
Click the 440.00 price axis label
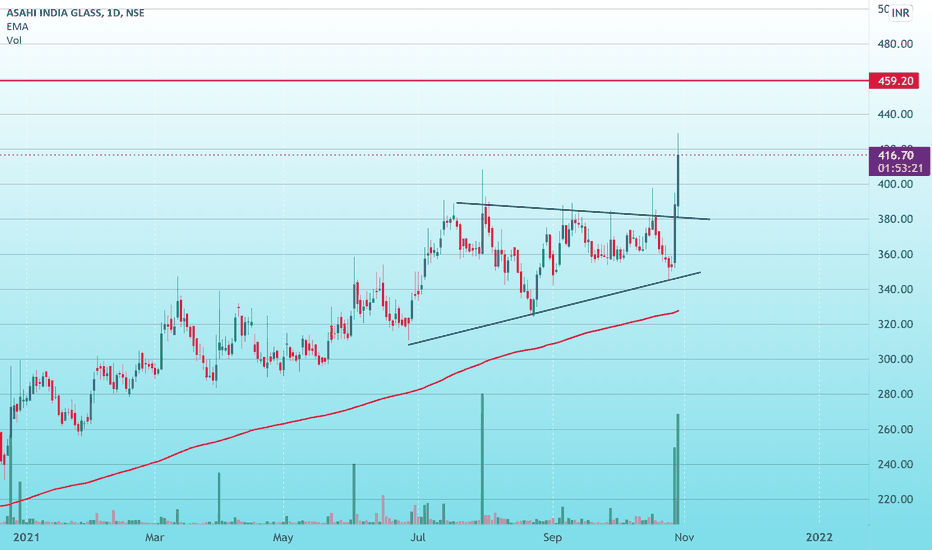pyautogui.click(x=895, y=114)
